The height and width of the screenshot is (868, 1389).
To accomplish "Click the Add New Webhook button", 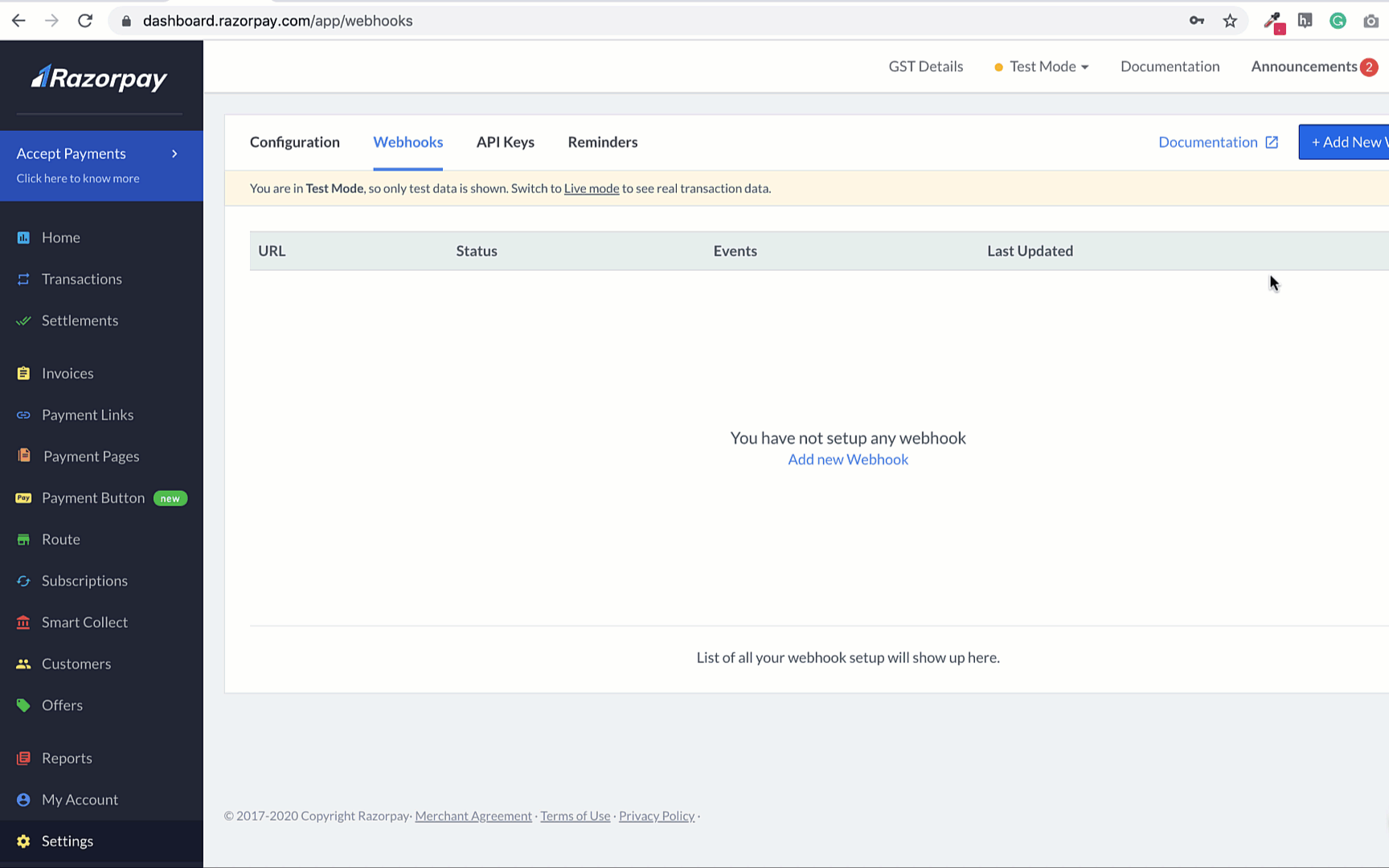I will (1344, 142).
